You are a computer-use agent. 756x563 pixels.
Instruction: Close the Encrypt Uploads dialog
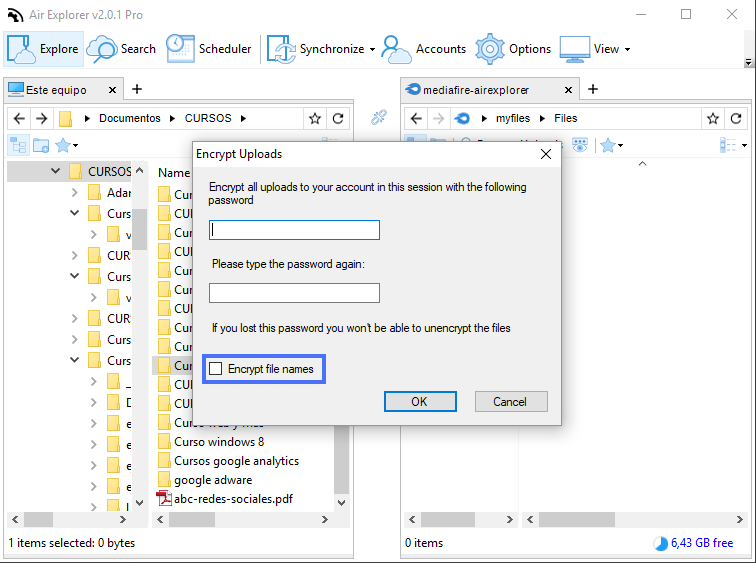click(546, 154)
